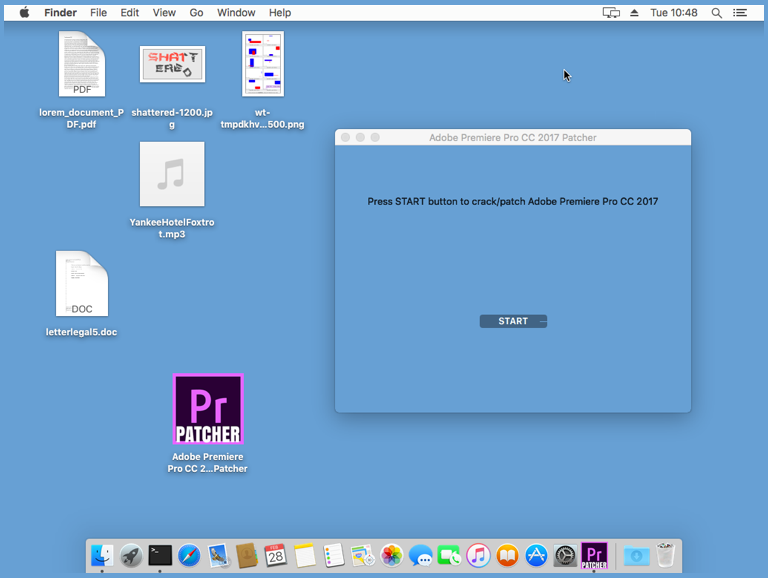768x578 pixels.
Task: Open iTunes from the Dock
Action: (x=479, y=555)
